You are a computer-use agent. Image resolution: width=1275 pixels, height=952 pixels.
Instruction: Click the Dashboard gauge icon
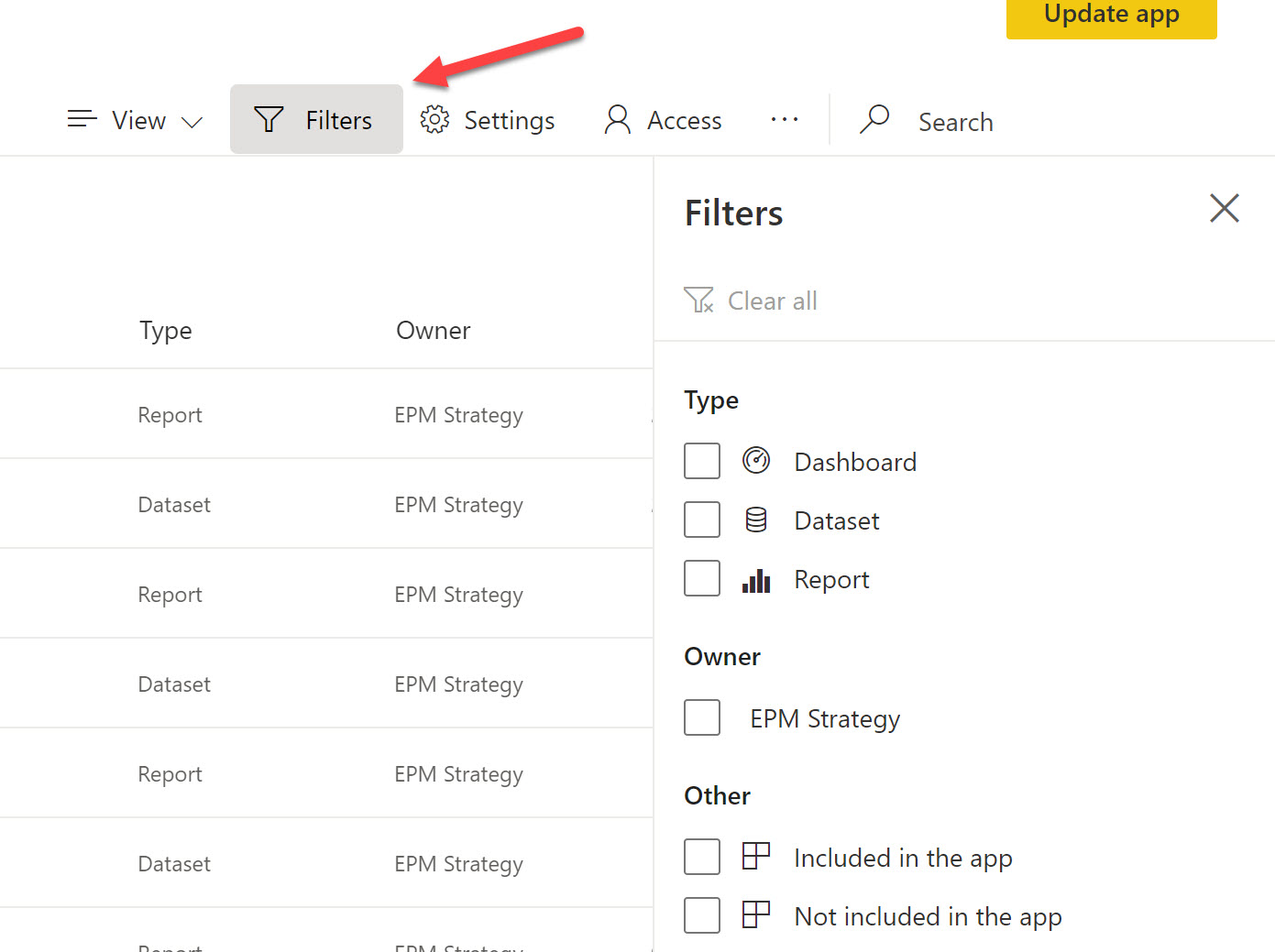[x=756, y=460]
